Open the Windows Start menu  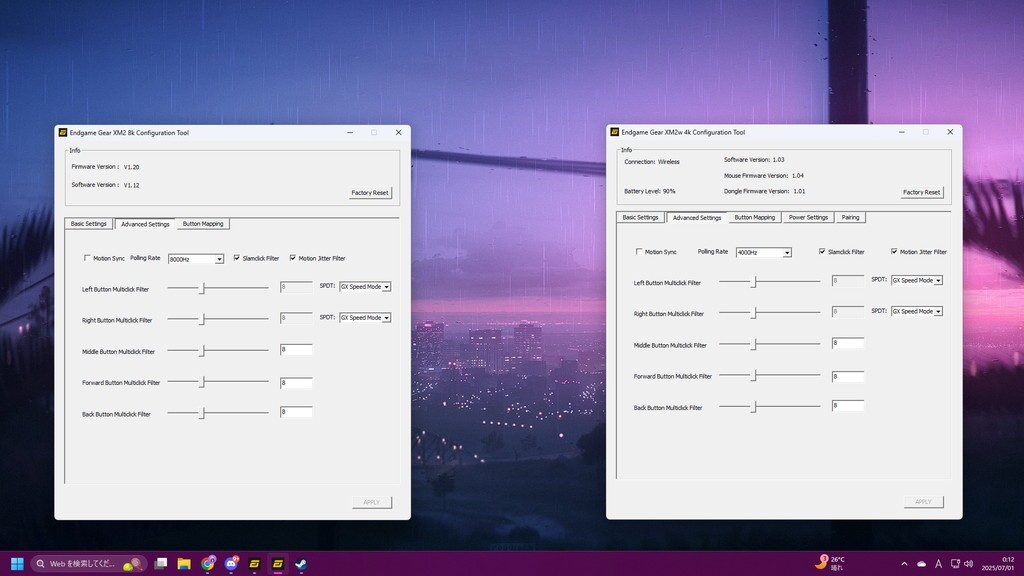tap(17, 563)
